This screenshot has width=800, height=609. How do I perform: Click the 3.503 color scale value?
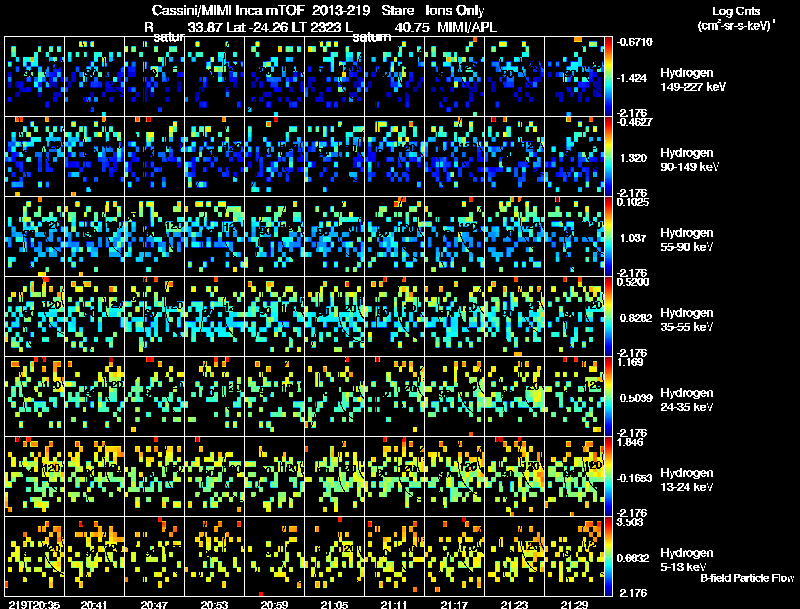[x=631, y=522]
